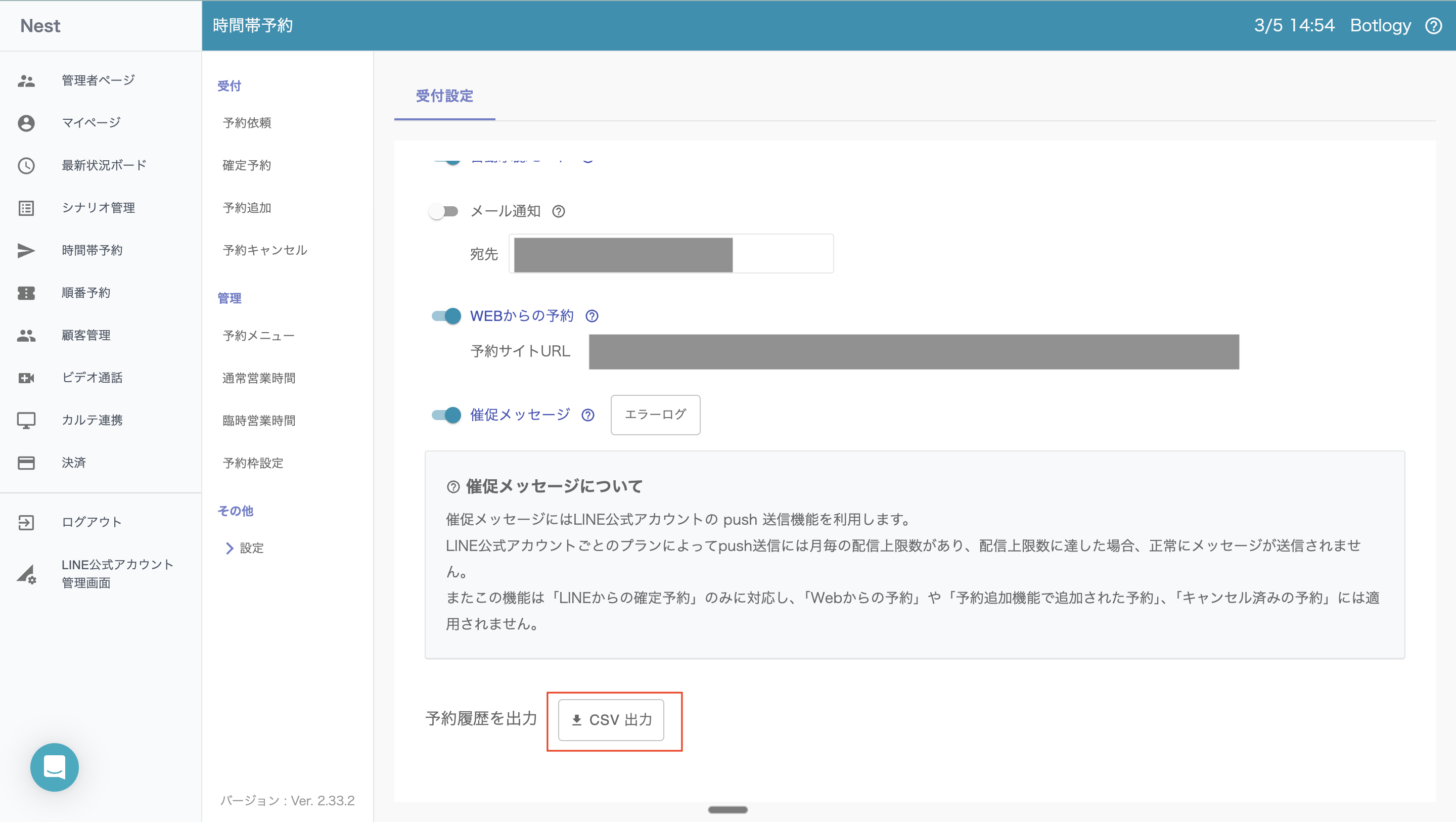This screenshot has width=1456, height=822.
Task: Turn off the 催促メッセージ toggle
Action: click(x=446, y=415)
